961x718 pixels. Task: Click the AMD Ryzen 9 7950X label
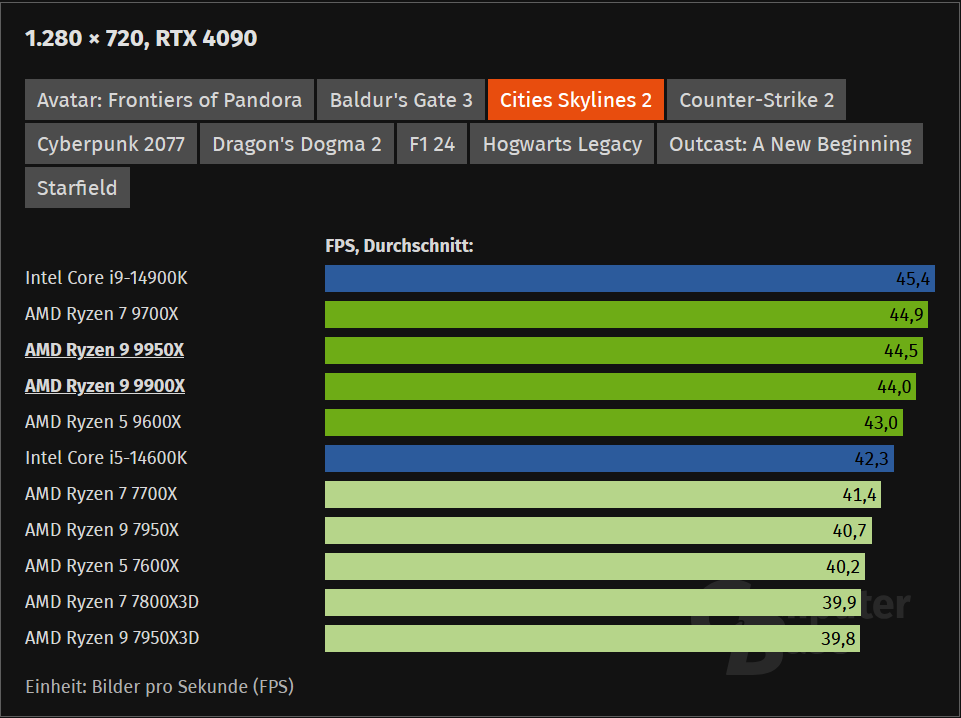(x=102, y=530)
